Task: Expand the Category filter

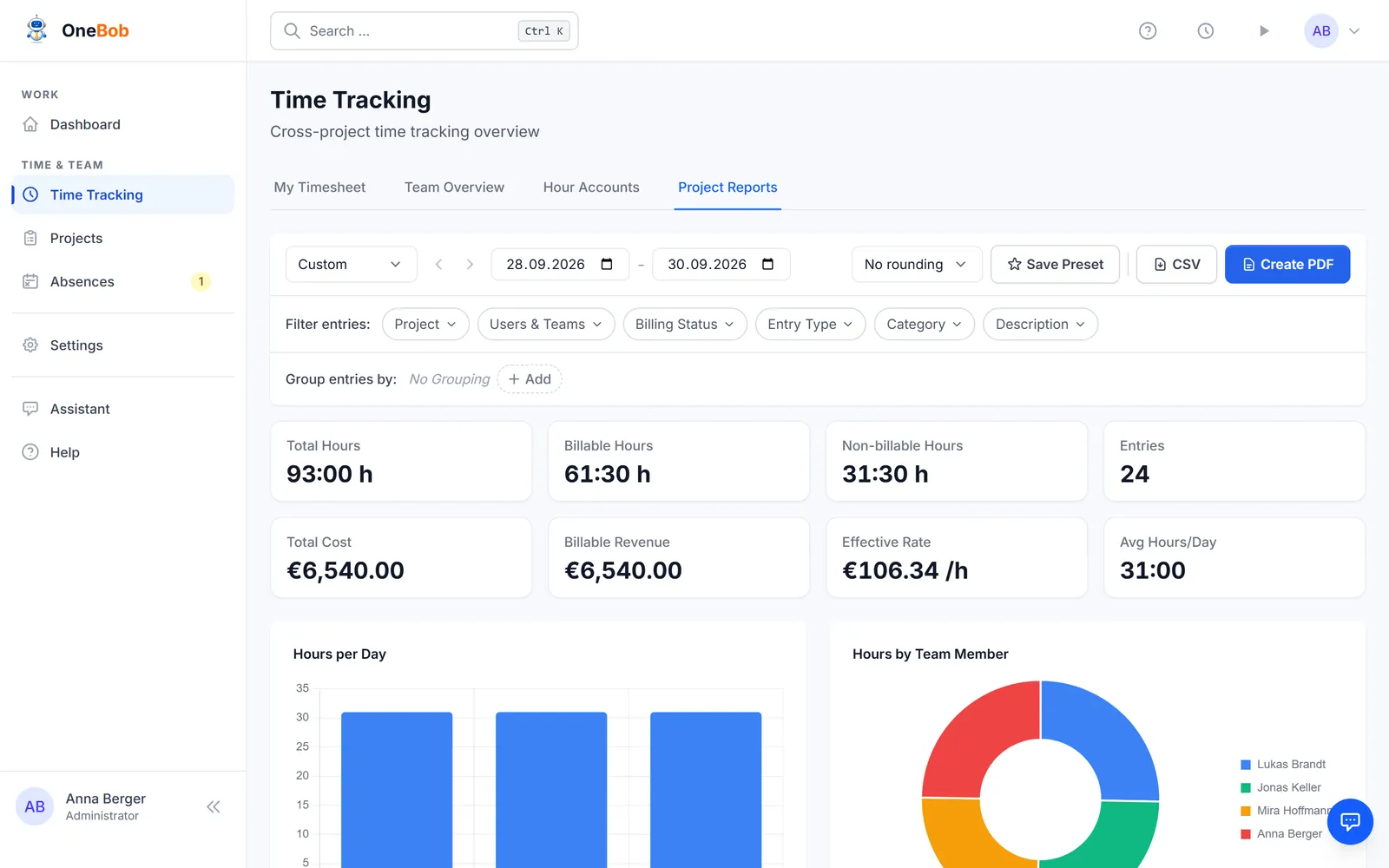Action: pyautogui.click(x=925, y=324)
